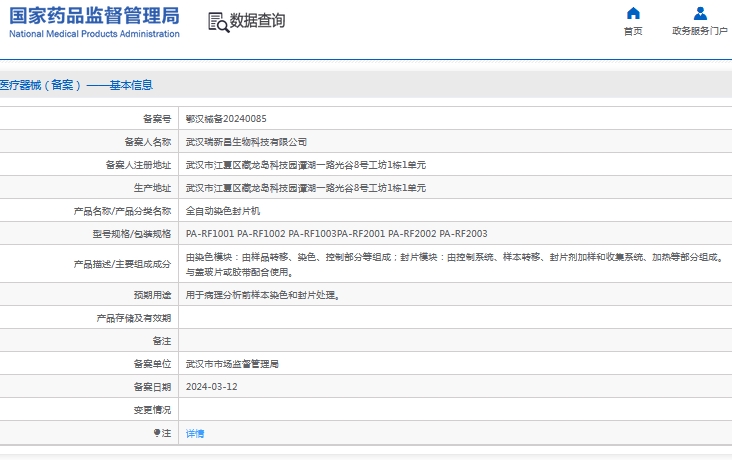Click the filing date 2024-03-12
The width and height of the screenshot is (732, 460).
211,387
